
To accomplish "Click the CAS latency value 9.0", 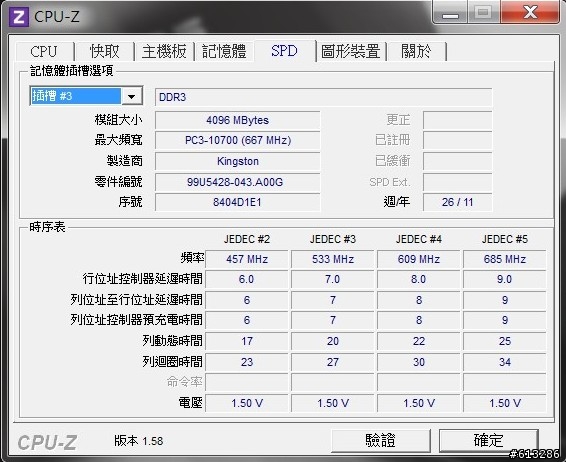I will [x=505, y=279].
